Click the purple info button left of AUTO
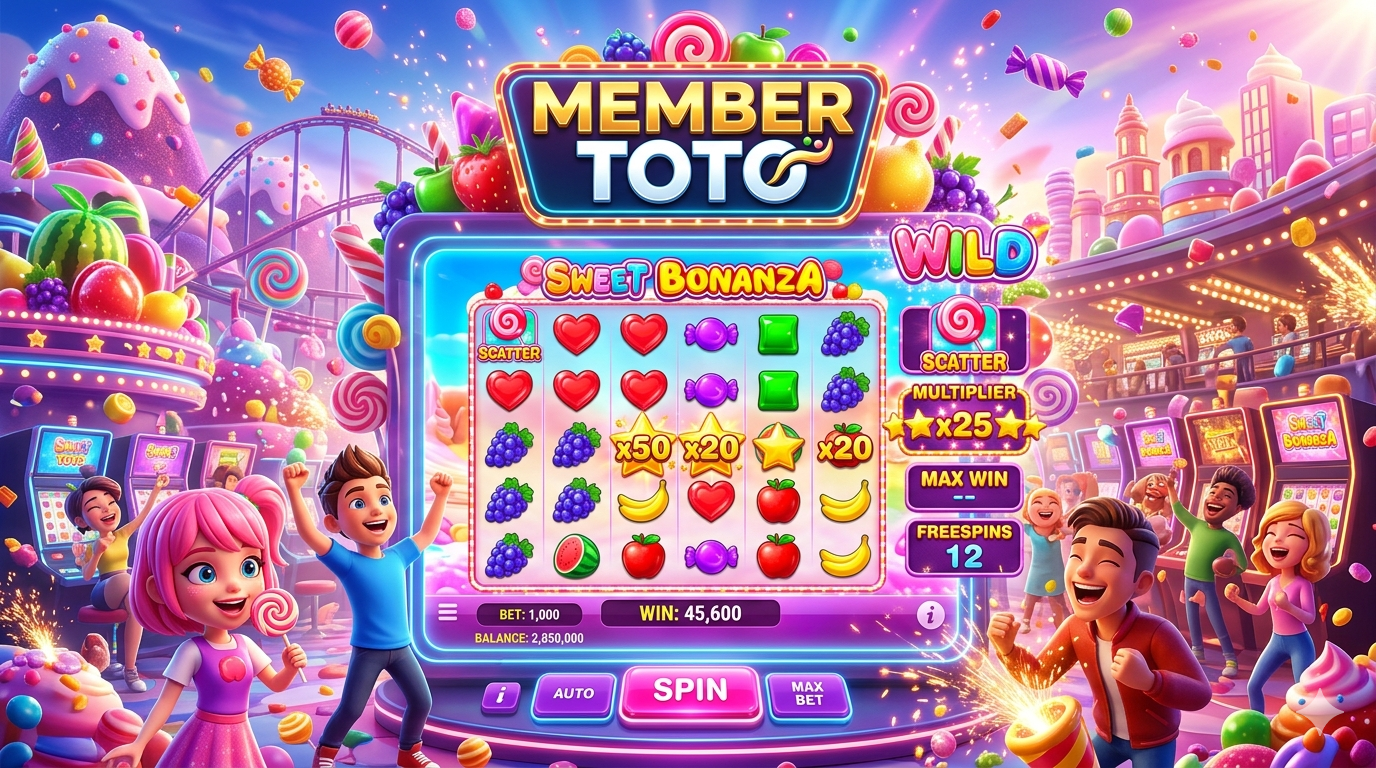 (500, 695)
